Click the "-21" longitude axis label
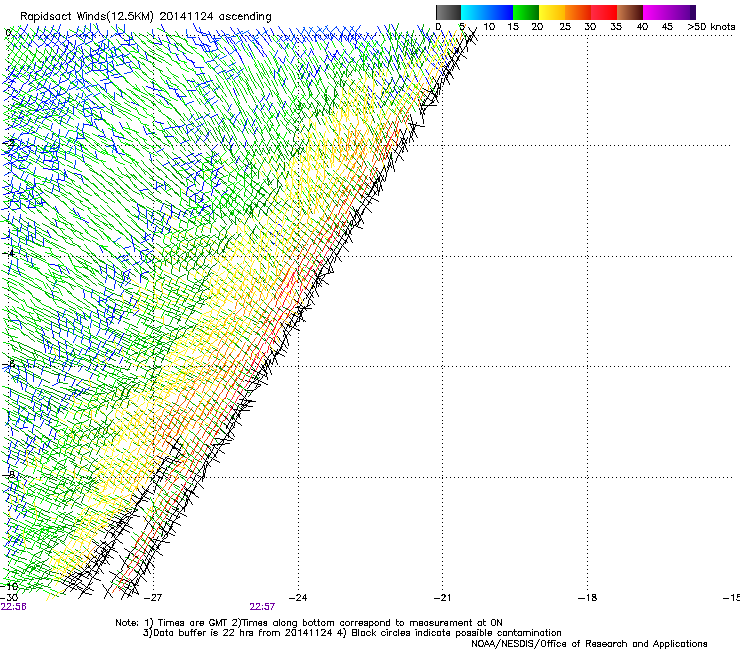 pyautogui.click(x=442, y=598)
